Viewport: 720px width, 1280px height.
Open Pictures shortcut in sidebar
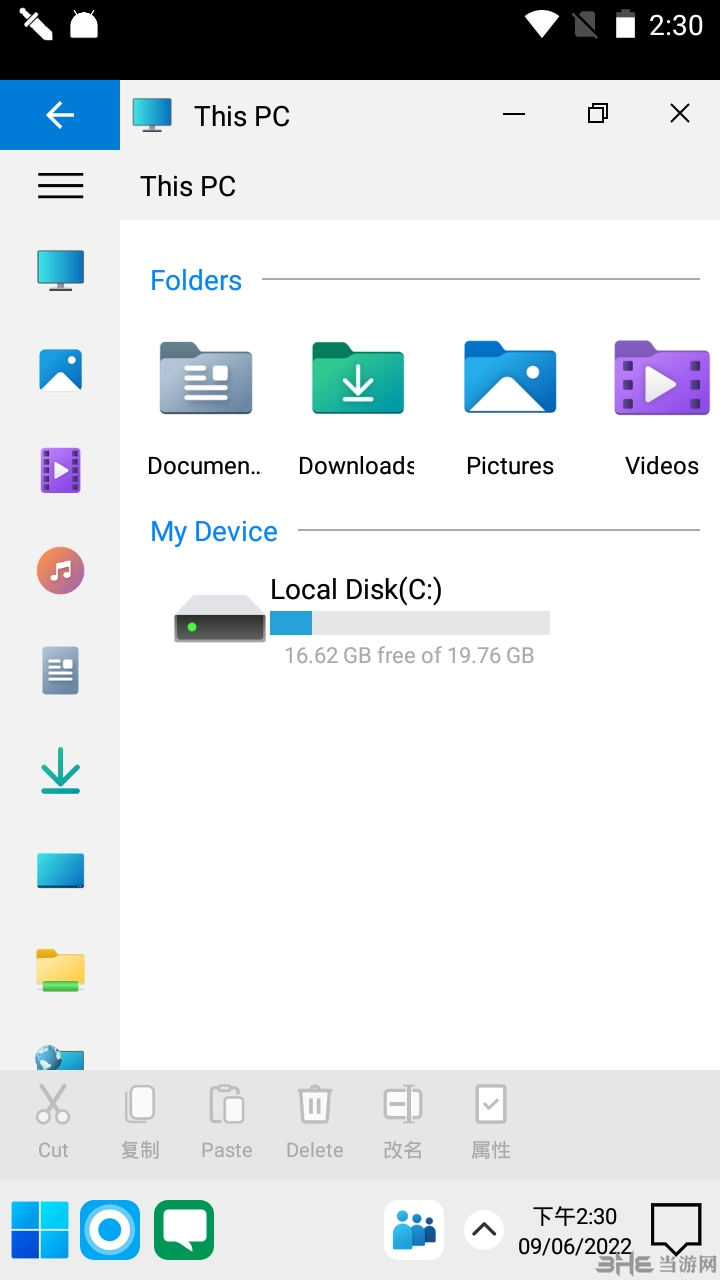pyautogui.click(x=60, y=370)
